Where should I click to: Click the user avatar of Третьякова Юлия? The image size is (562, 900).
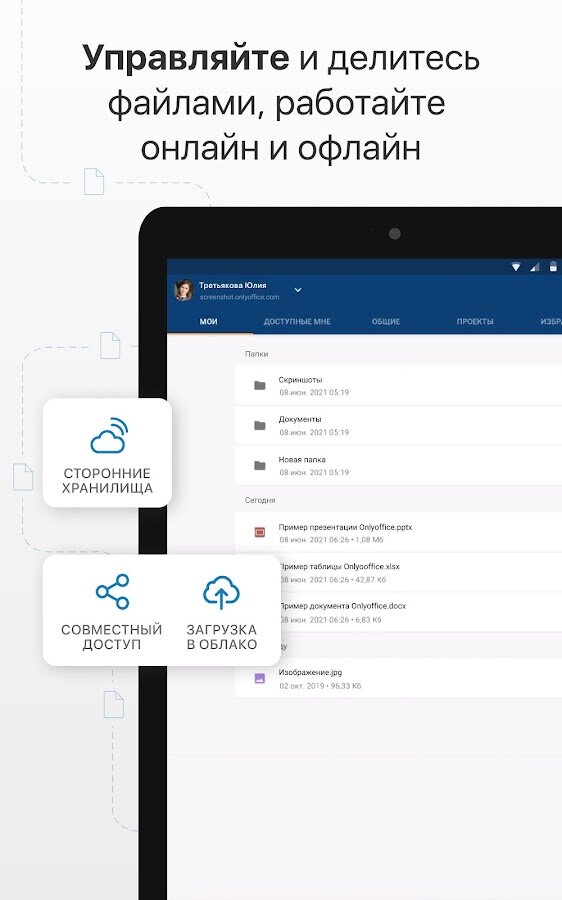point(184,290)
